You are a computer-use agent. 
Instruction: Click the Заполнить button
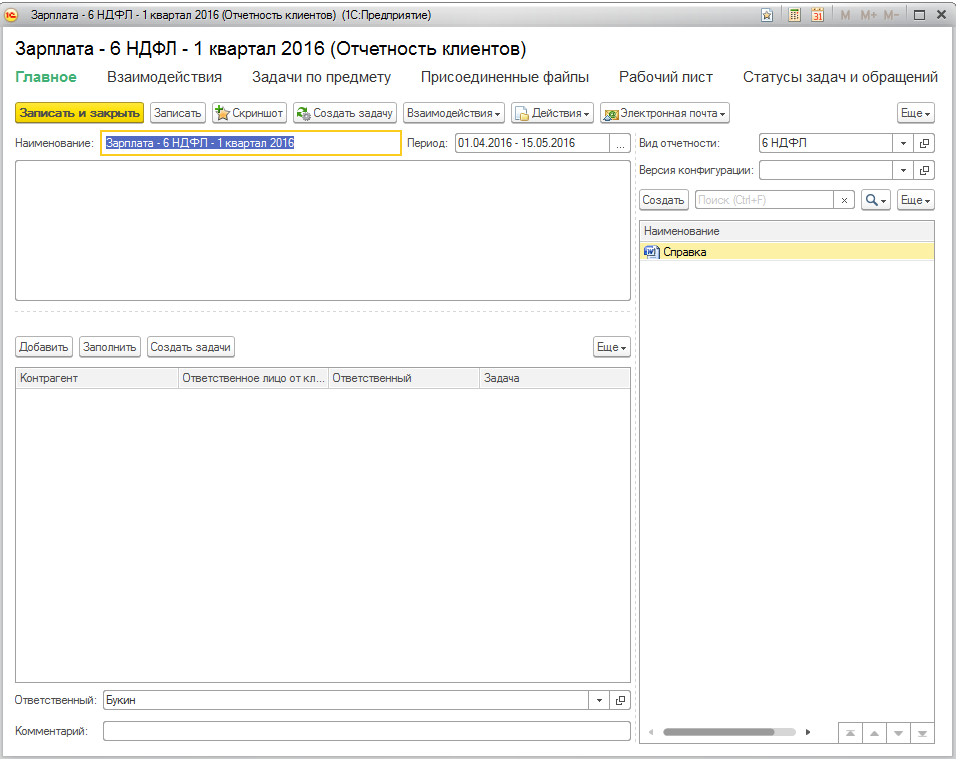(x=110, y=347)
